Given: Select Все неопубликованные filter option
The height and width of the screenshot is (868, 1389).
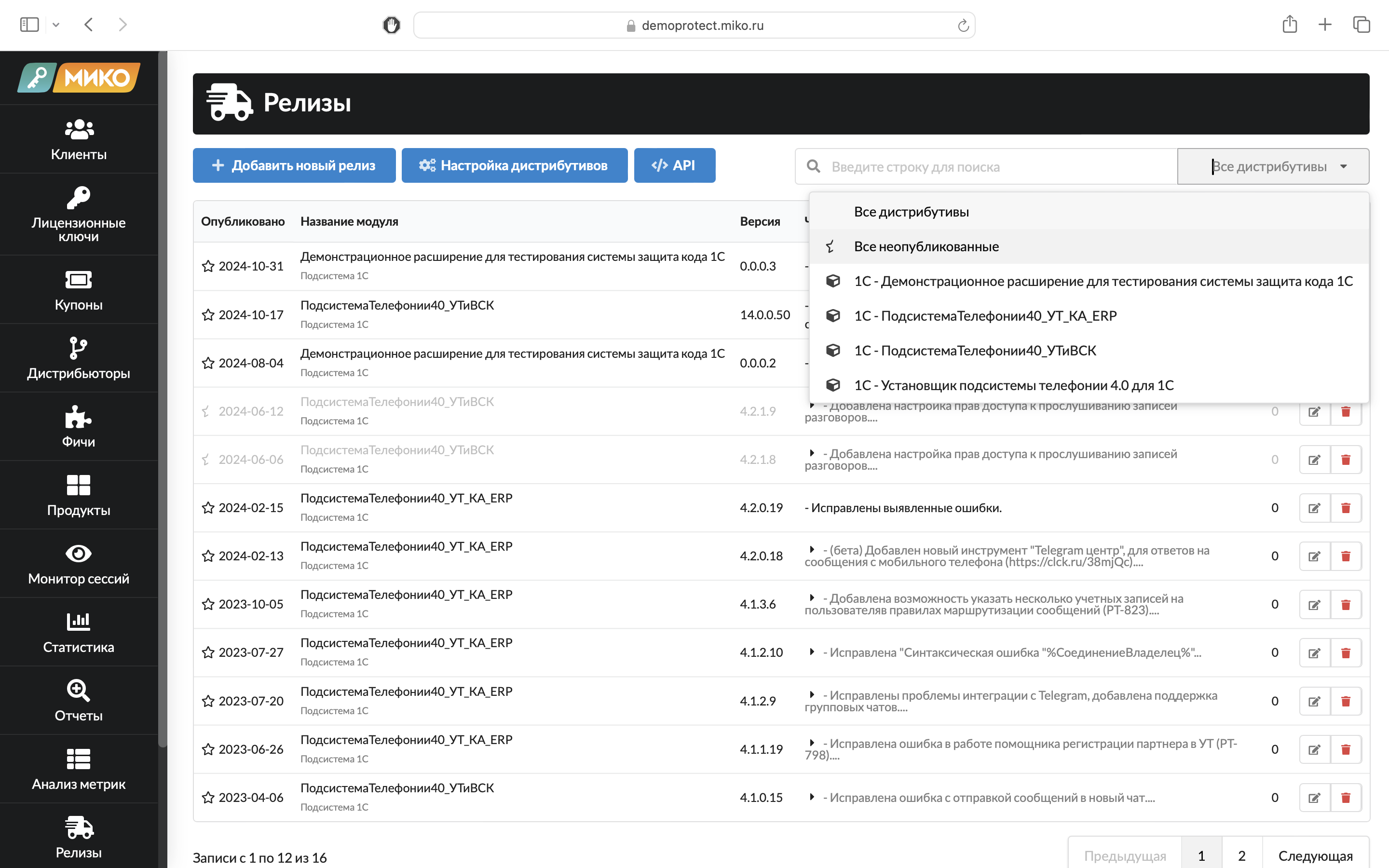Looking at the screenshot, I should (1089, 246).
